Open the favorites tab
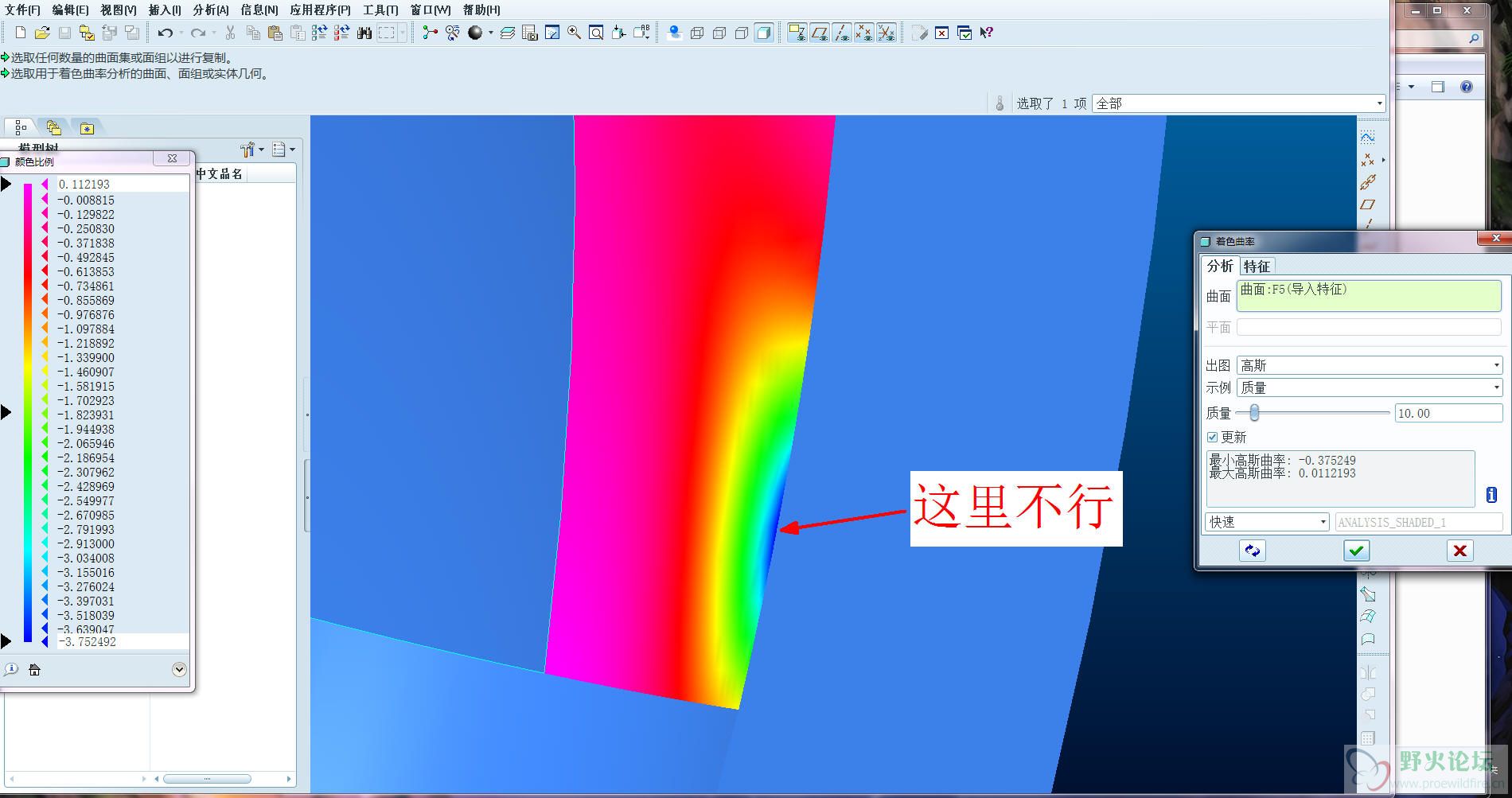This screenshot has height=798, width=1512. (x=87, y=127)
